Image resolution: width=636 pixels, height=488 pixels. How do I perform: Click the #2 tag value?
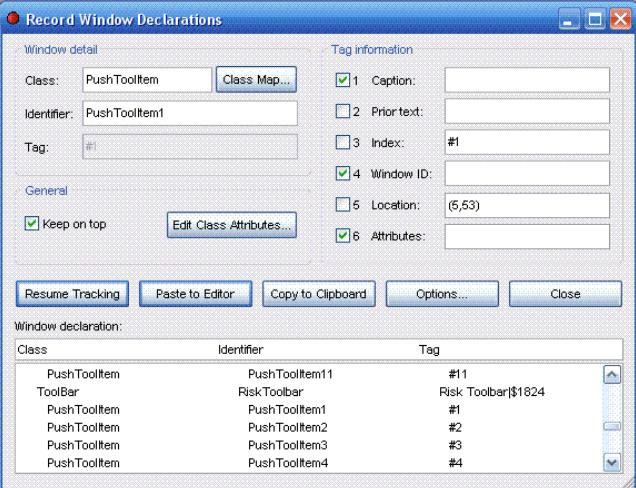456,428
